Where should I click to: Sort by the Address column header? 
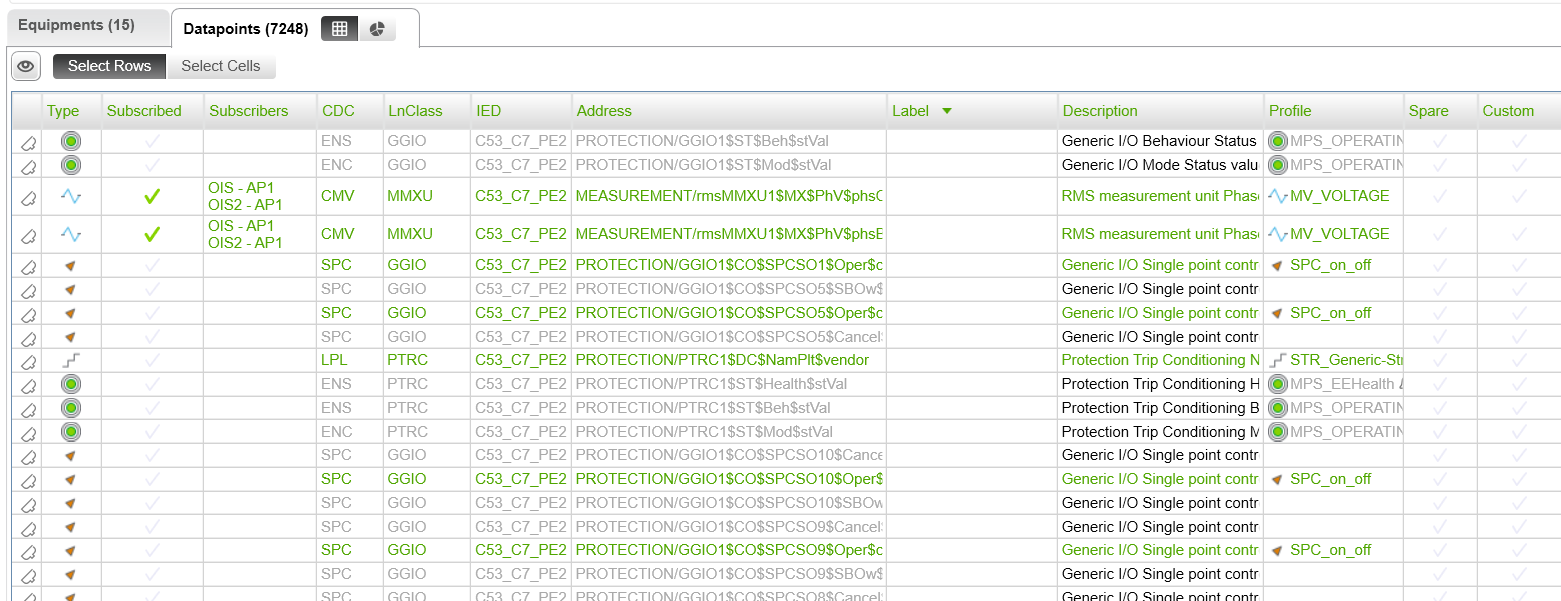click(x=604, y=111)
